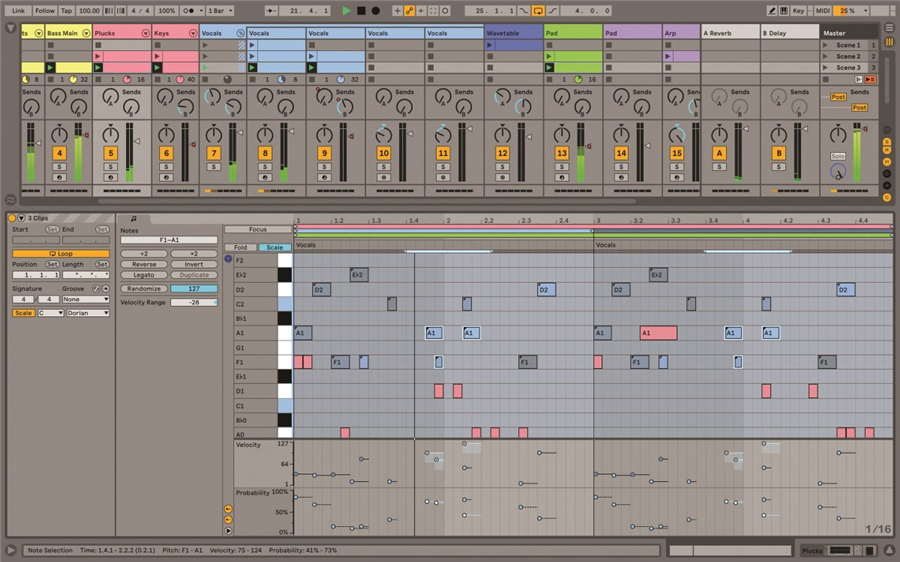Click the Solo button on track 9
This screenshot has height=562, width=900.
point(324,166)
